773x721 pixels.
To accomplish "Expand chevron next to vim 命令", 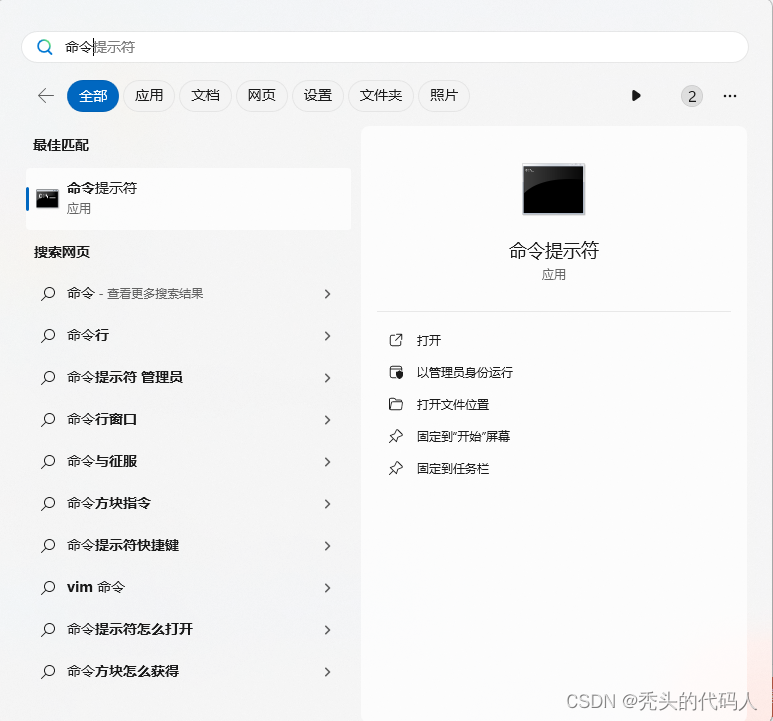I will (327, 588).
